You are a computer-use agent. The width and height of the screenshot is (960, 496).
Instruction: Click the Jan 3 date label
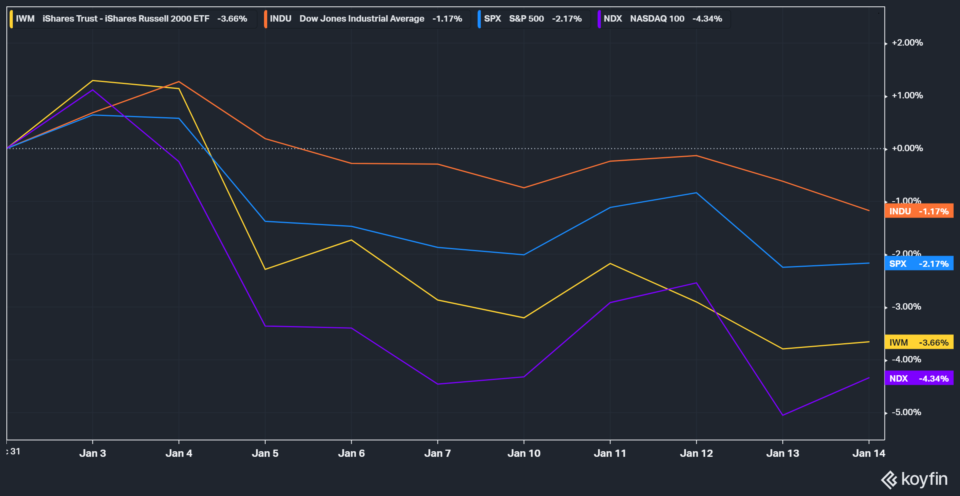click(x=92, y=452)
